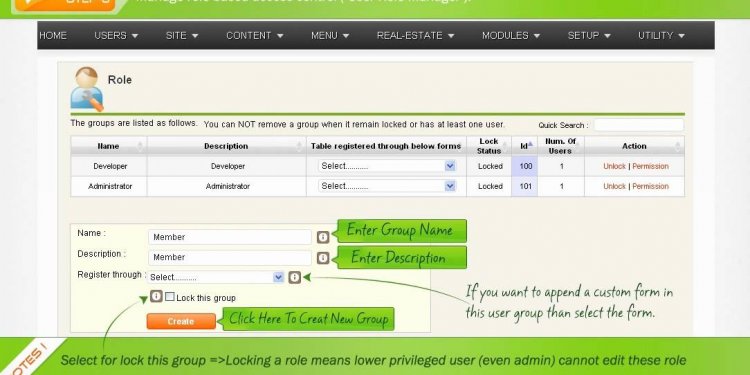This screenshot has width=750, height=375.
Task: Expand the MENU dropdown in navbar
Action: click(x=330, y=35)
